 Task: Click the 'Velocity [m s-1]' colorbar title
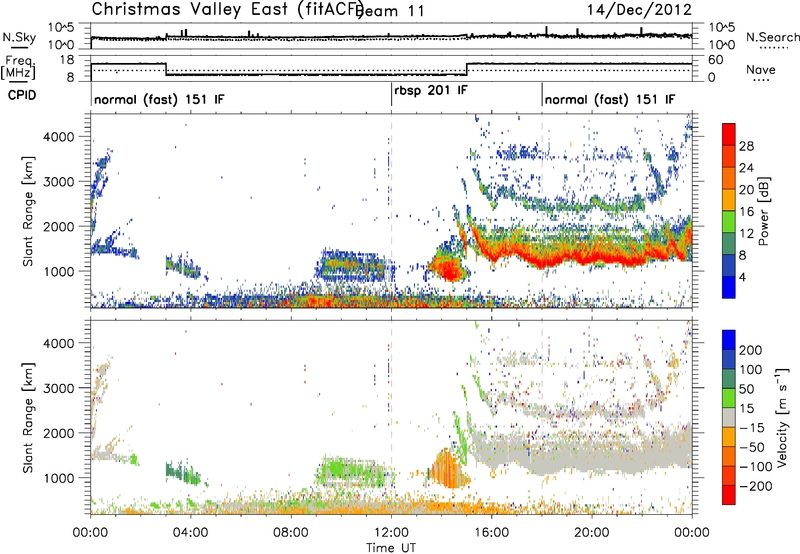pyautogui.click(x=781, y=417)
